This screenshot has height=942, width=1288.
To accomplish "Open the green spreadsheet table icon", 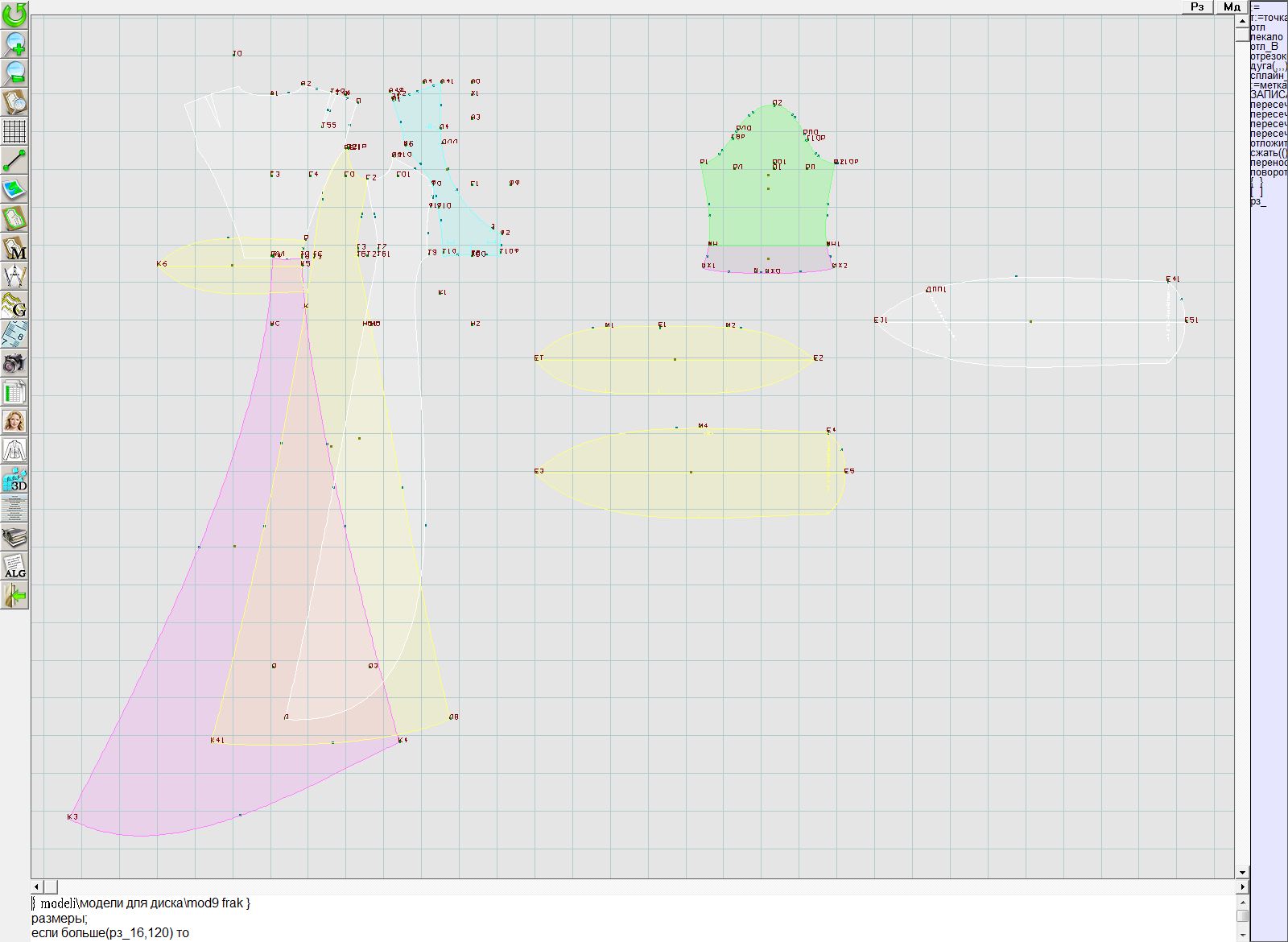I will 14,392.
